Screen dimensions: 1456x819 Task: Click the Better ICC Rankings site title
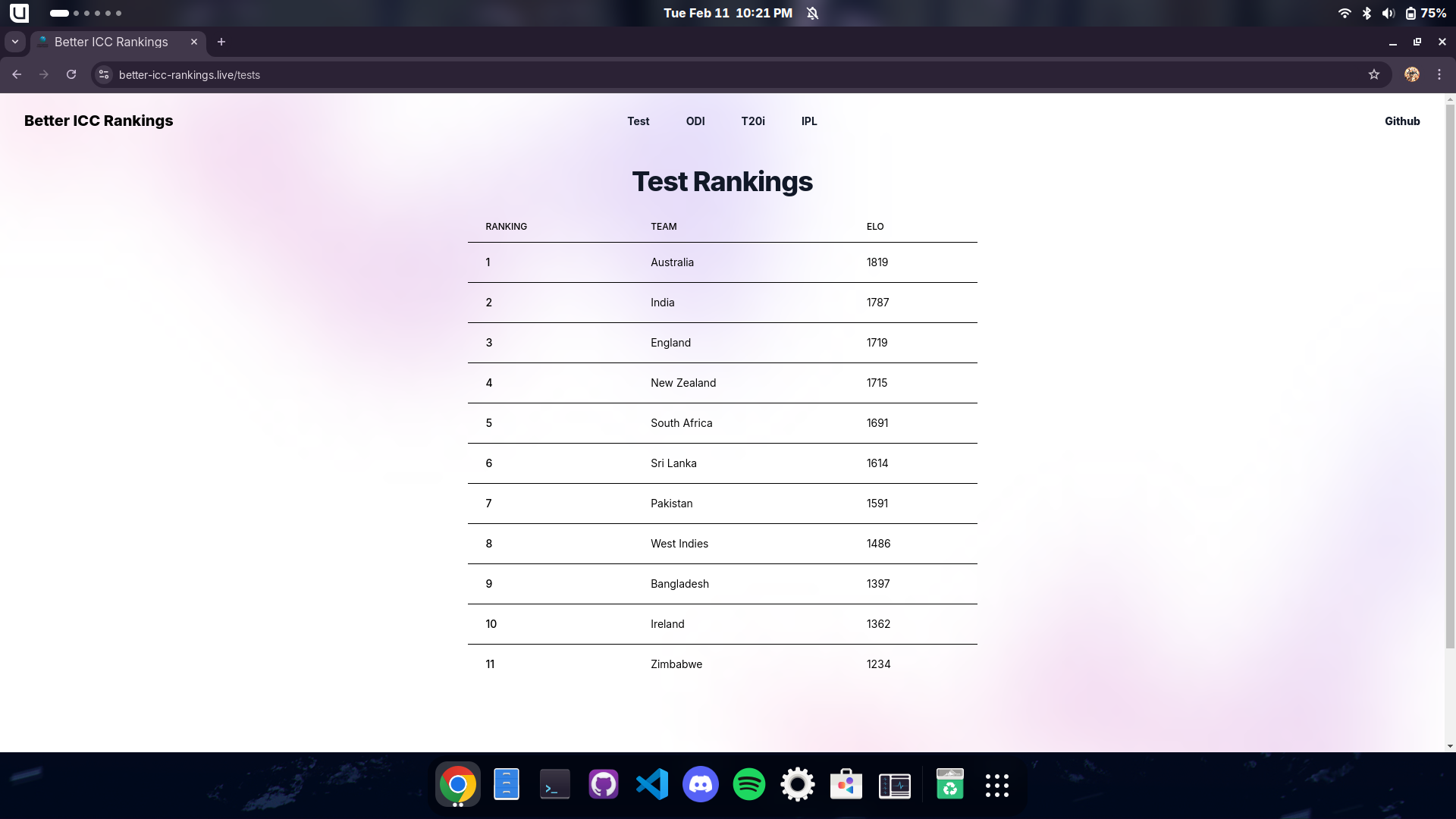pyautogui.click(x=99, y=121)
